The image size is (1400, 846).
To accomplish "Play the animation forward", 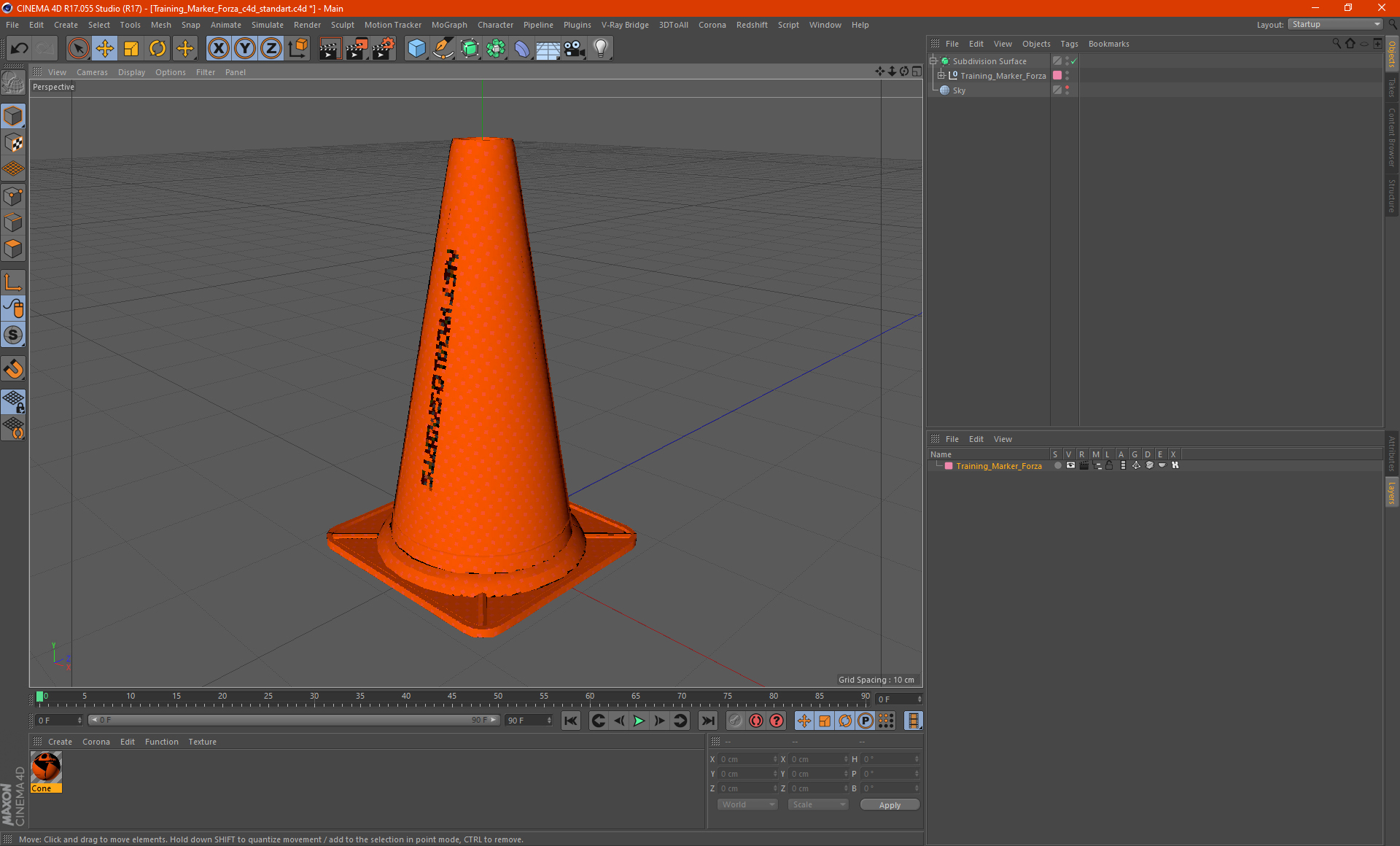I will coord(639,721).
